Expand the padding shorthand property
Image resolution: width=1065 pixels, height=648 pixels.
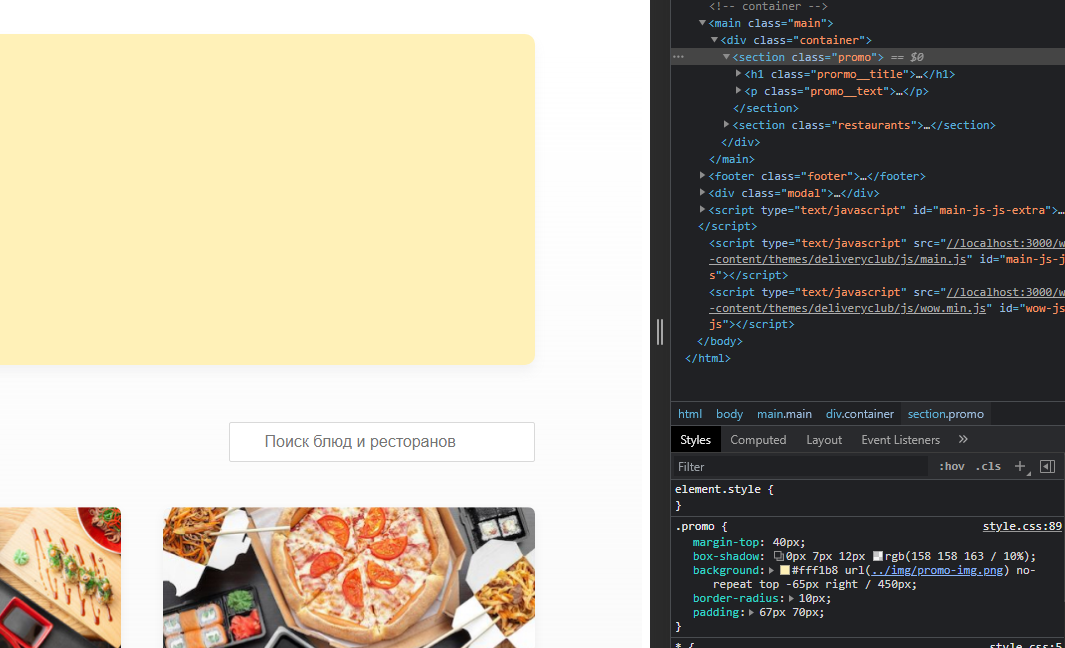[x=751, y=612]
